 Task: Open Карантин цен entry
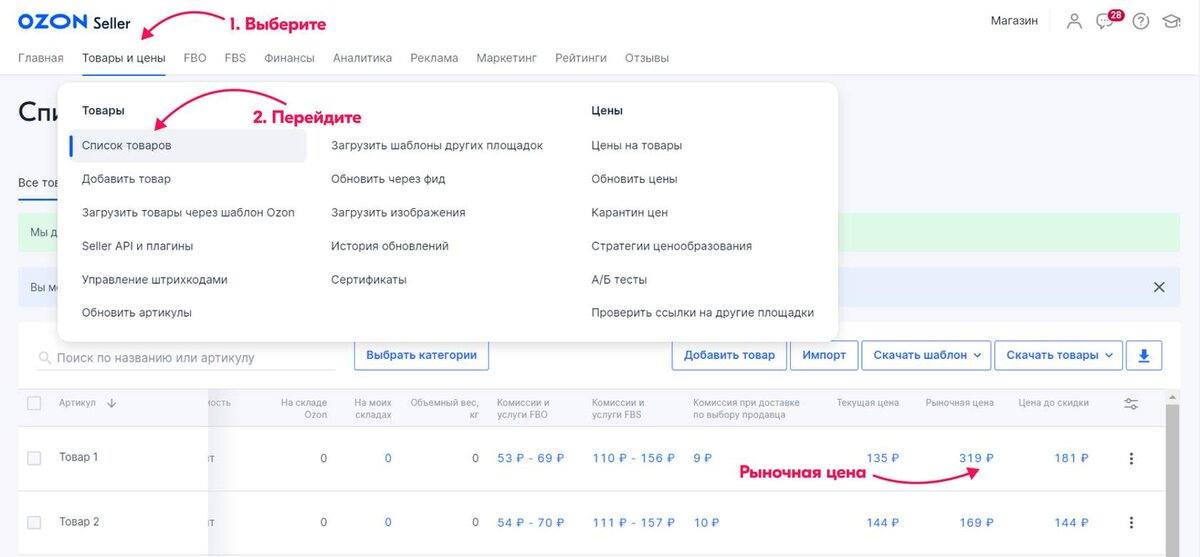629,213
